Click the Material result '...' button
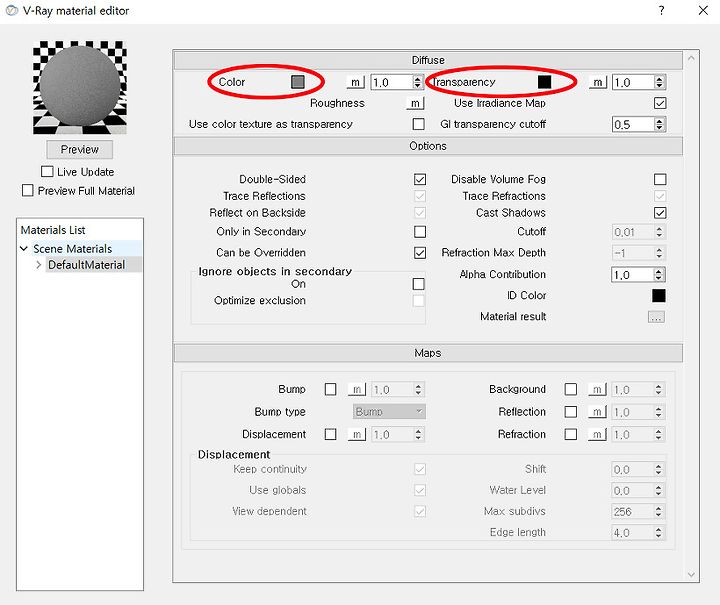This screenshot has height=605, width=720. point(656,317)
